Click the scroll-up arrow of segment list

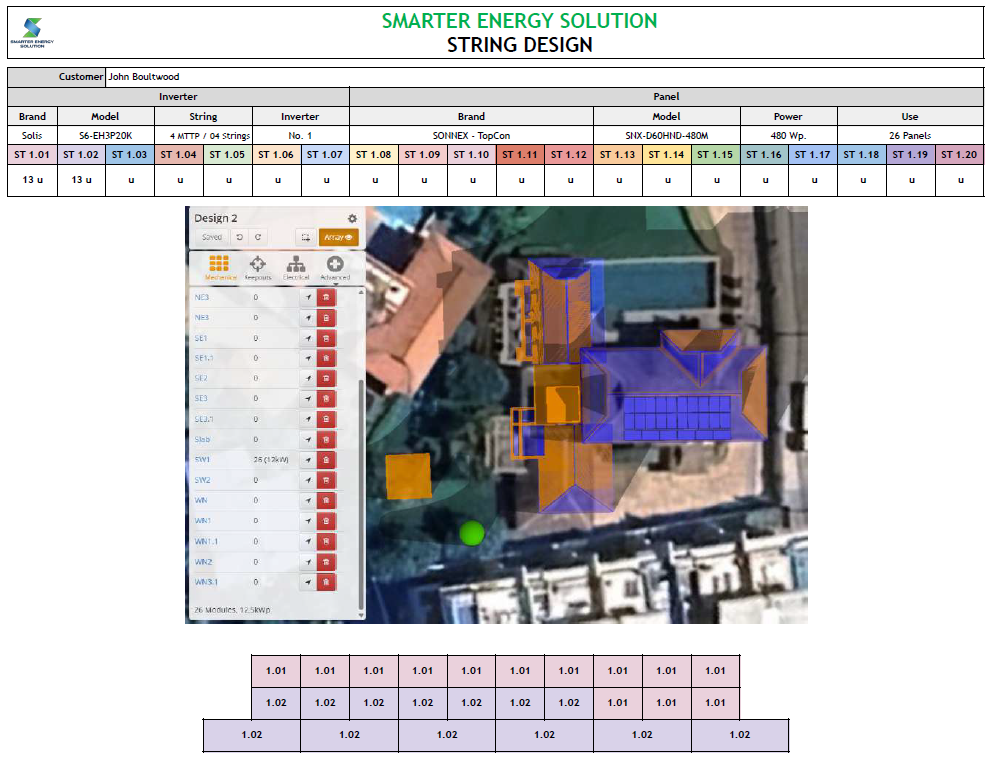(x=361, y=293)
